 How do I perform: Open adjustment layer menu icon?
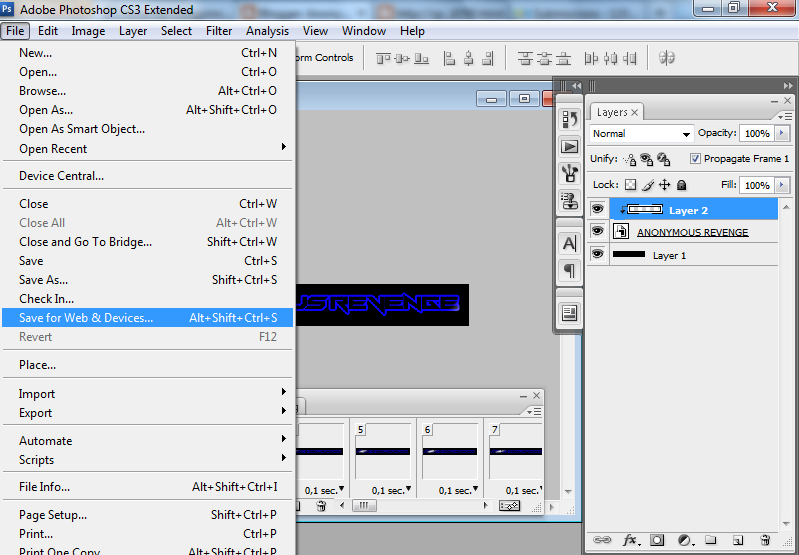685,540
